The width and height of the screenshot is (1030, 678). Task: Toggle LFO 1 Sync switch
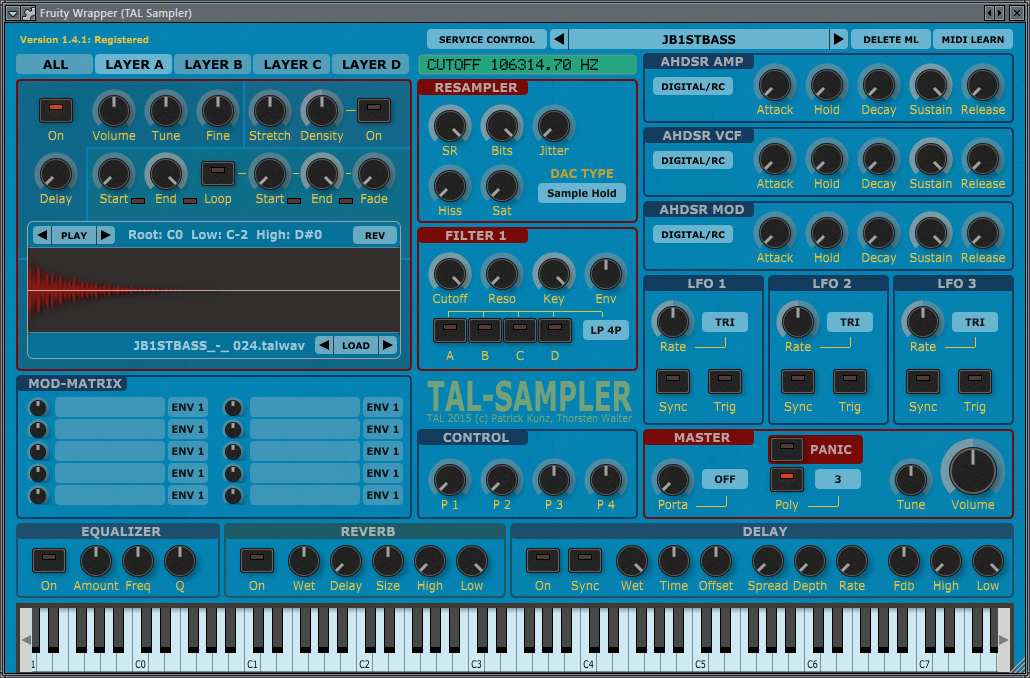click(673, 381)
